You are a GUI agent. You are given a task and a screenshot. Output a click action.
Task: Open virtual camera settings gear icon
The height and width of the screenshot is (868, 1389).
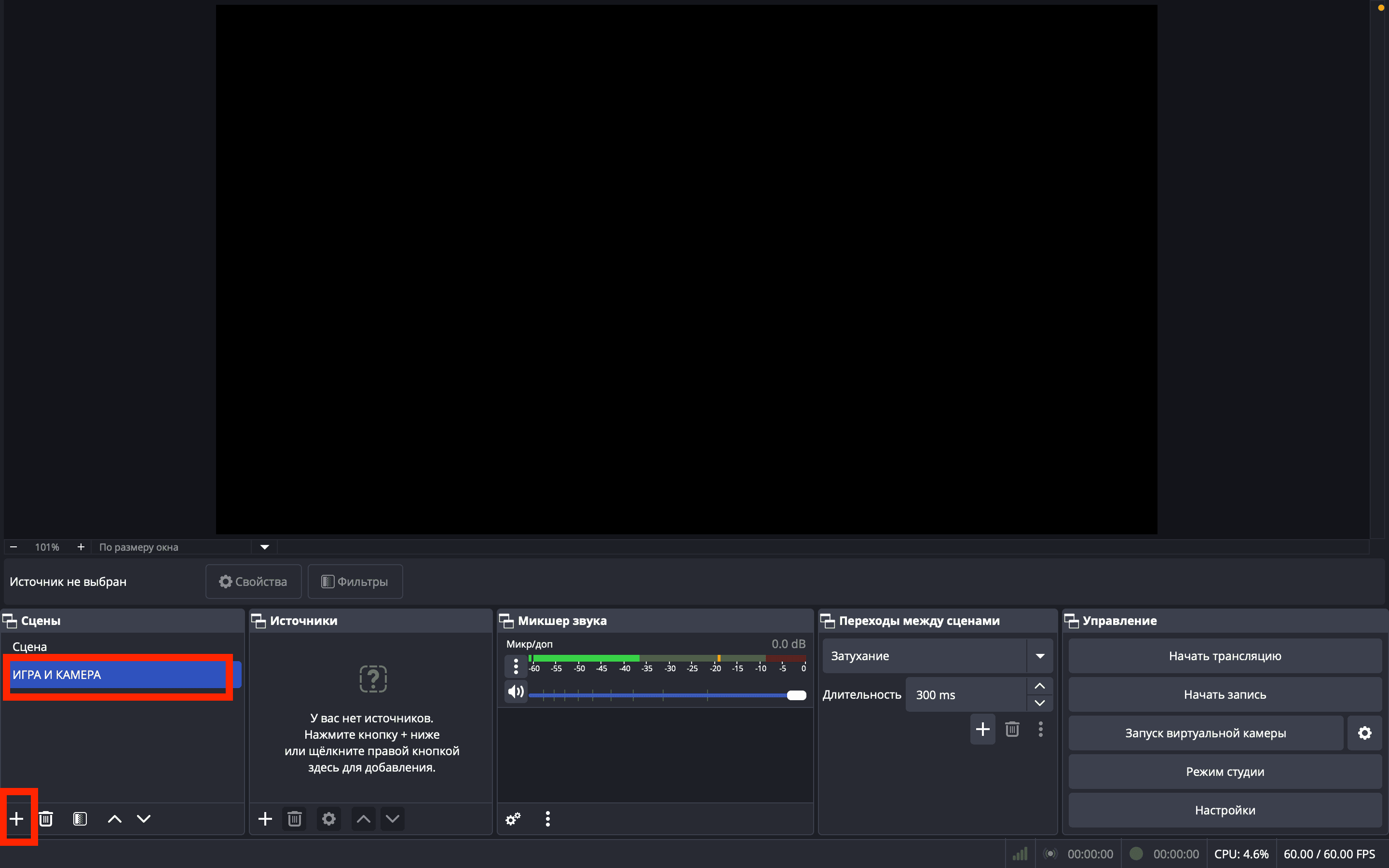(x=1364, y=733)
